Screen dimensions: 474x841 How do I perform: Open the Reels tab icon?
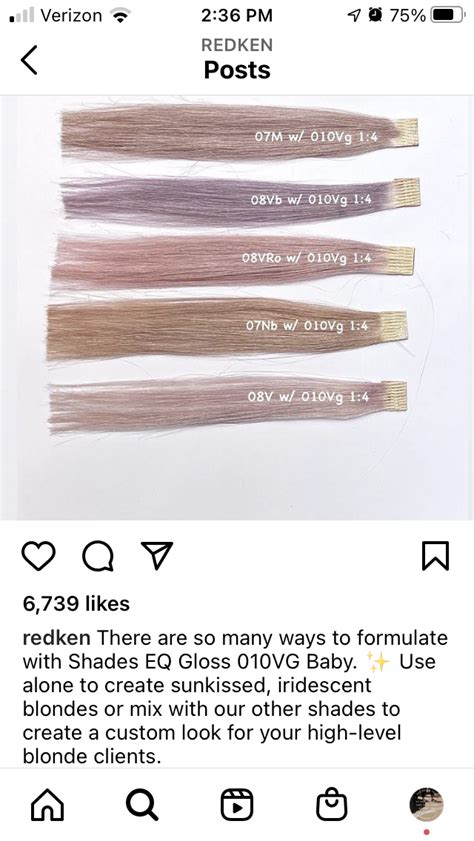(237, 805)
